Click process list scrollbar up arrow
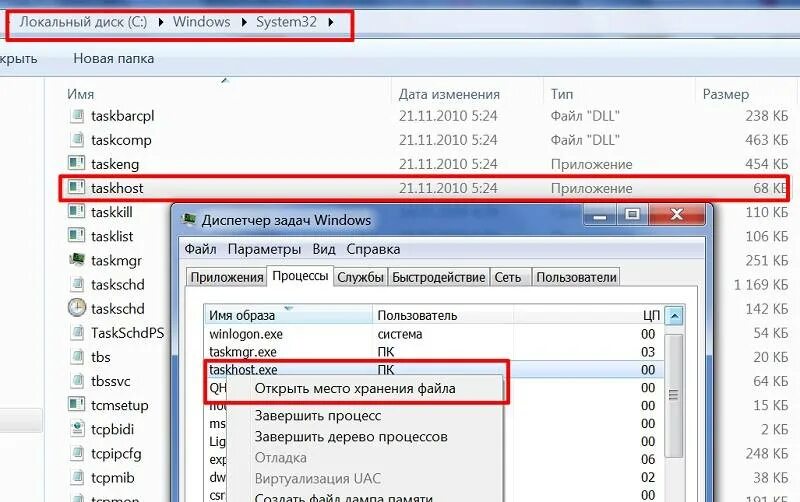This screenshot has width=800, height=502. [674, 316]
